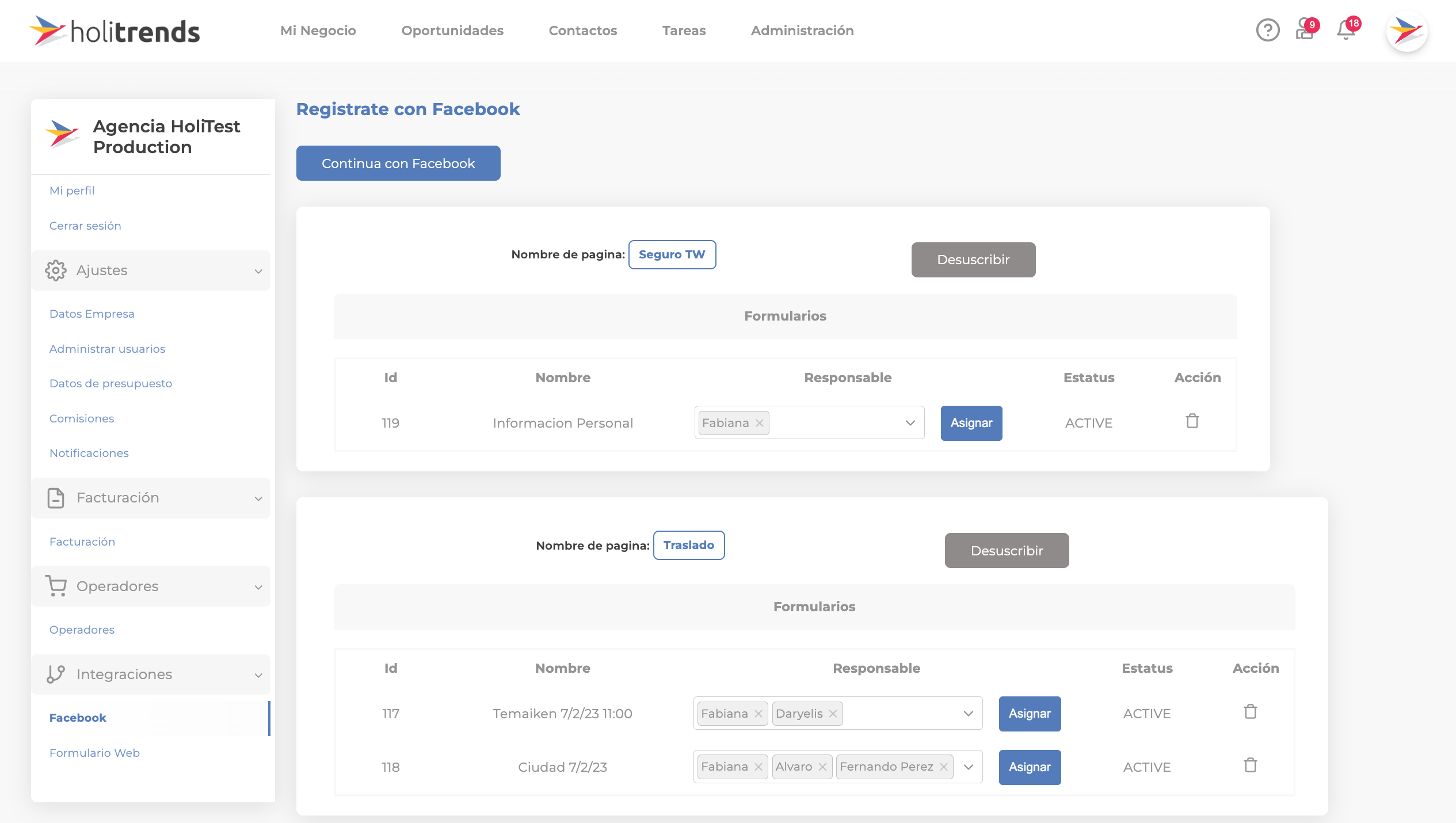Open the user avatar at top right
The image size is (1456, 823).
click(1407, 31)
